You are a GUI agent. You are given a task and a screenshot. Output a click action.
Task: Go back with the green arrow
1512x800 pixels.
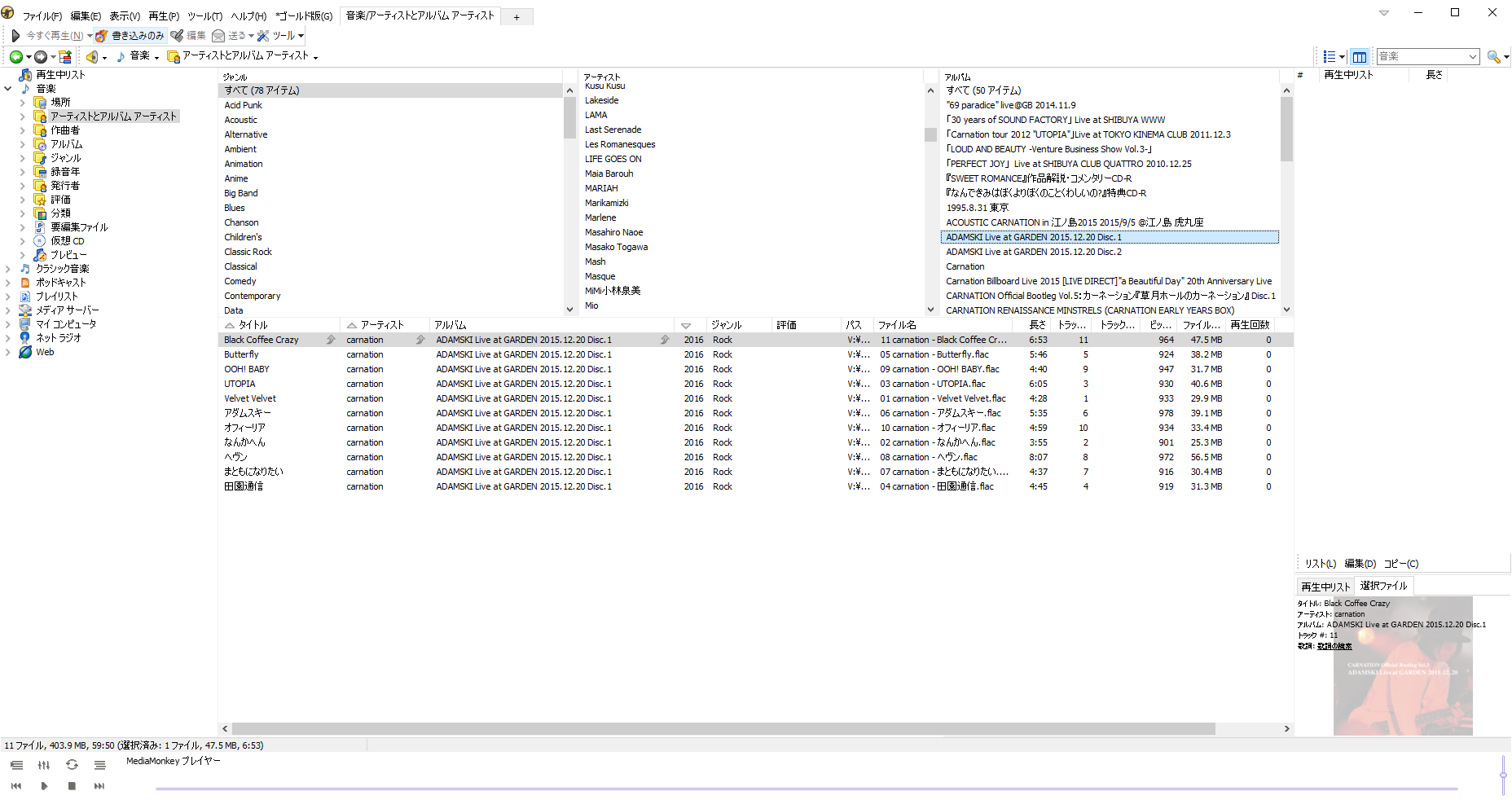tap(15, 56)
